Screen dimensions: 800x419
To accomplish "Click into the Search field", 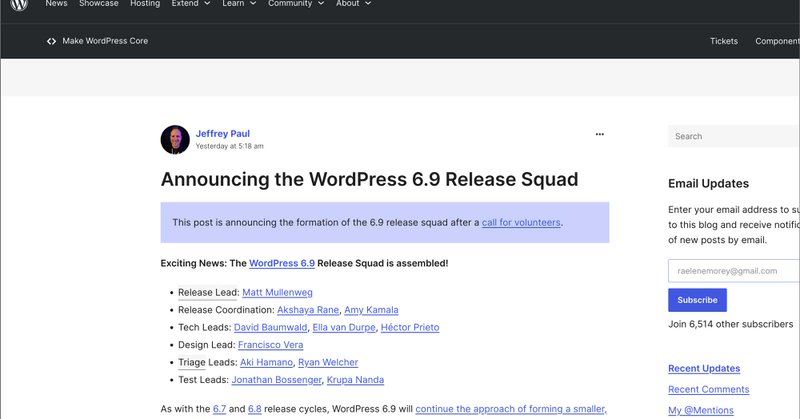I will (734, 136).
